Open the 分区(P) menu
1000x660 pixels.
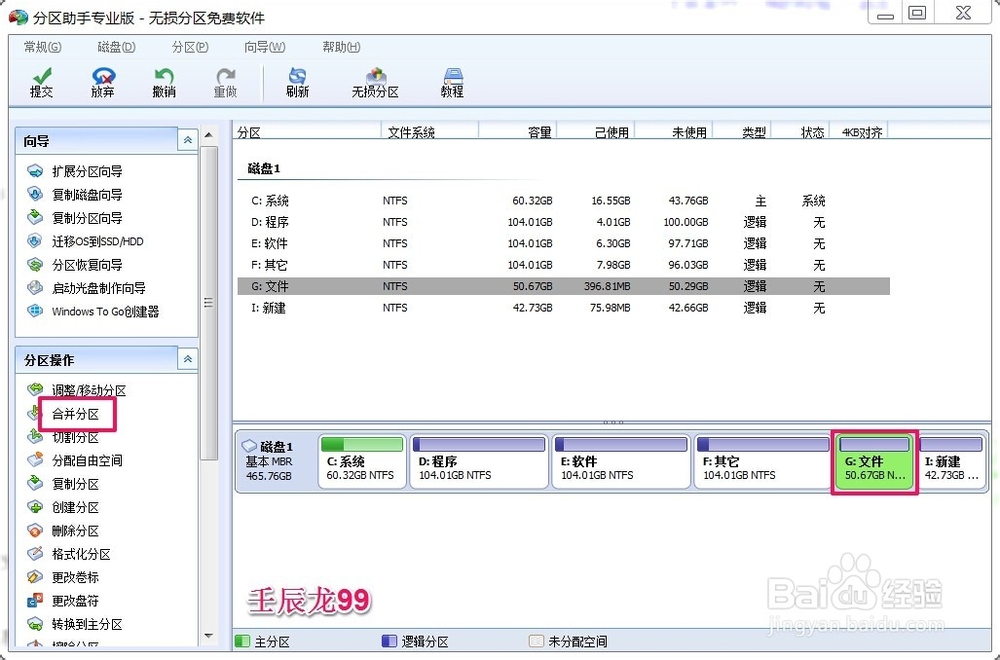[x=190, y=47]
